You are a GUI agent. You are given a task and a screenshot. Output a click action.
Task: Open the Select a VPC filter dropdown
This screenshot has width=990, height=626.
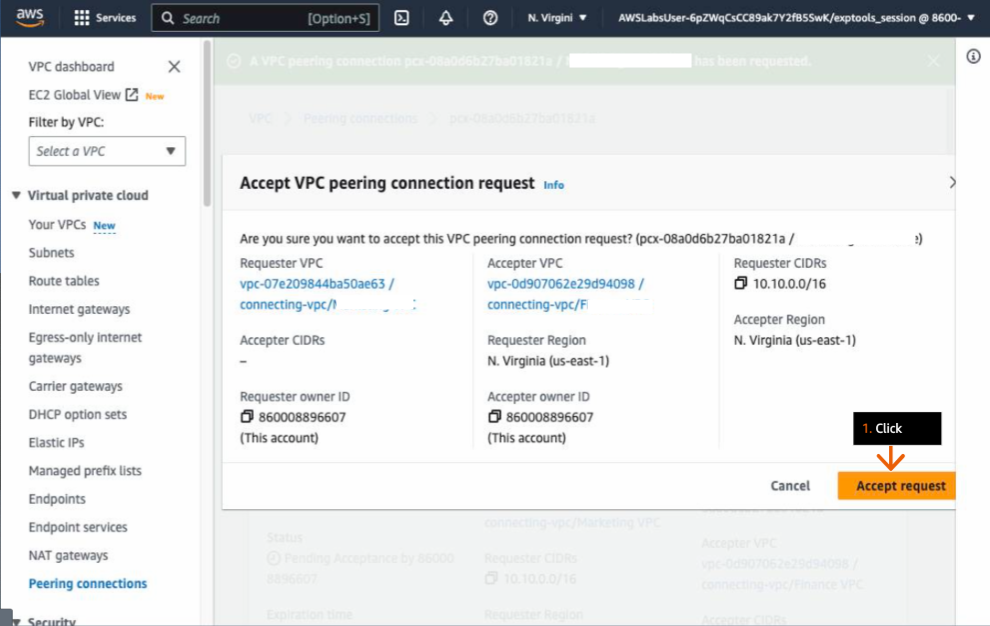(x=106, y=151)
